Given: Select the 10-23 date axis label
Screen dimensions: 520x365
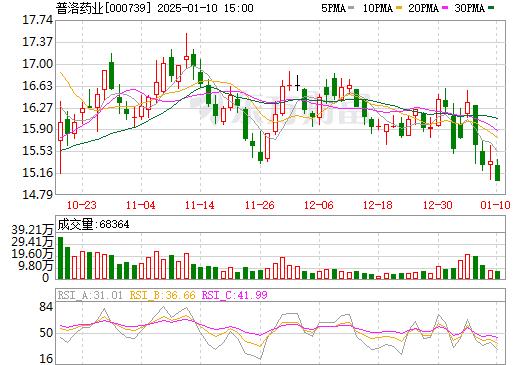Looking at the screenshot, I should (82, 205).
